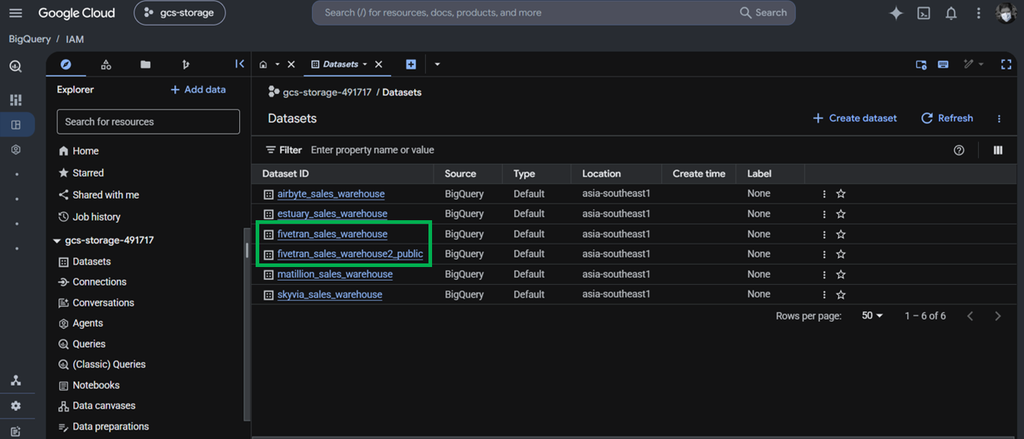The width and height of the screenshot is (1024, 439).
Task: Star the skyvia_sales_warehouse dataset
Action: pos(841,295)
